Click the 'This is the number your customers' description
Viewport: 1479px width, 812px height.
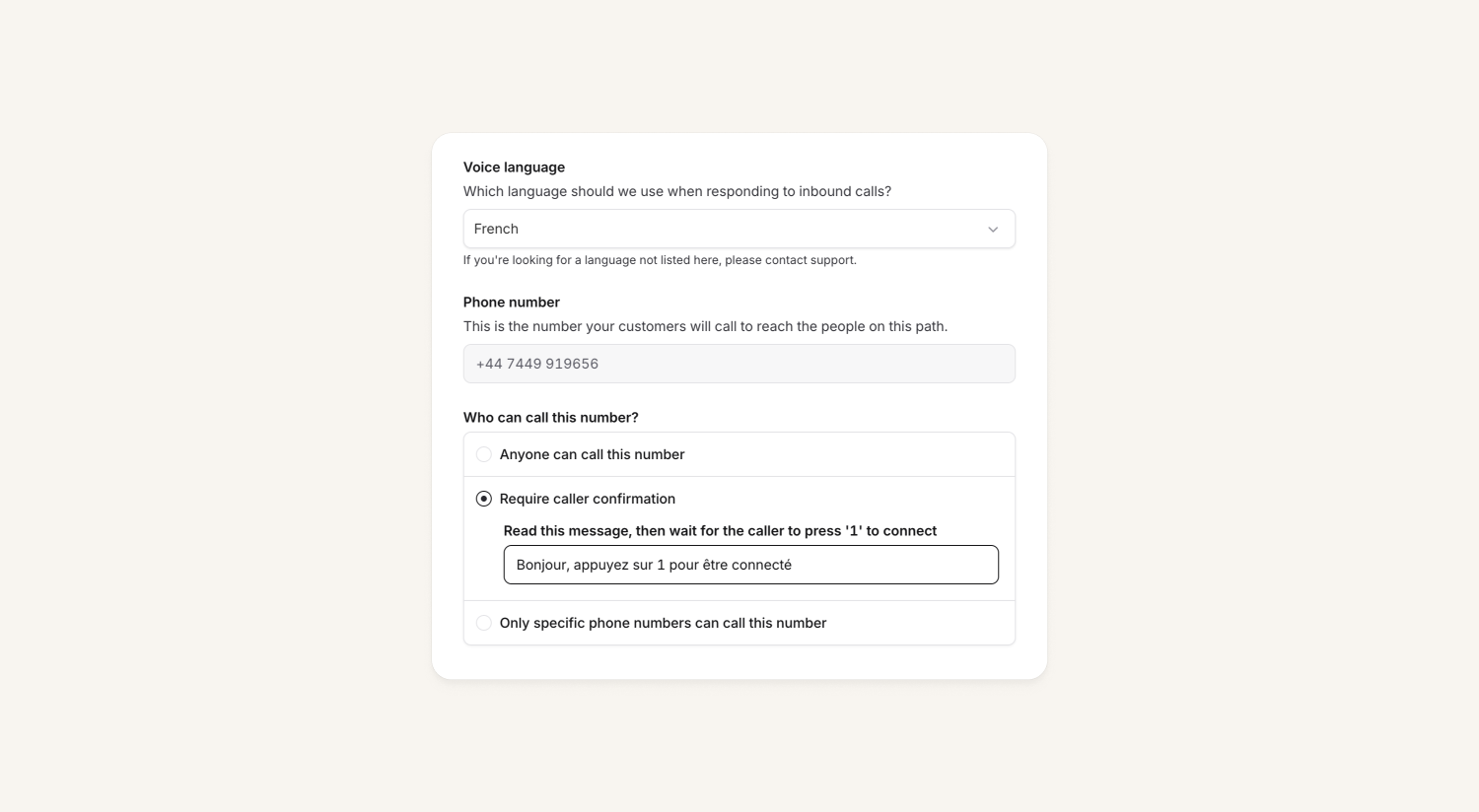pyautogui.click(x=705, y=326)
